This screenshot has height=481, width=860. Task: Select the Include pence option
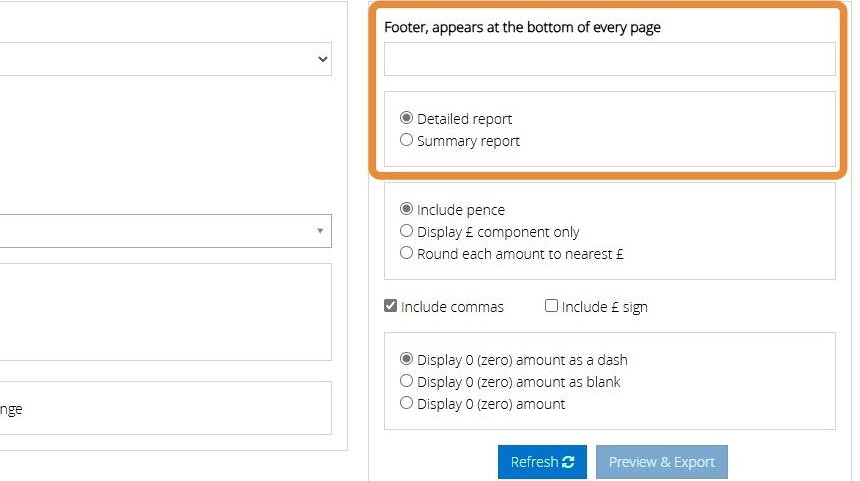407,210
